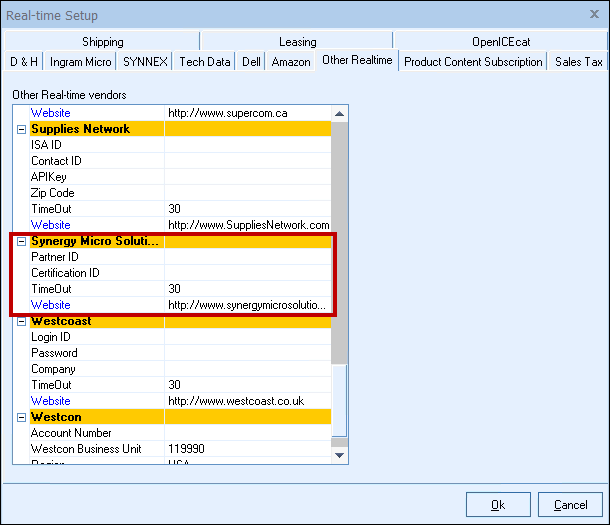The image size is (610, 525).
Task: Select the Other Realtime tab
Action: coord(357,60)
